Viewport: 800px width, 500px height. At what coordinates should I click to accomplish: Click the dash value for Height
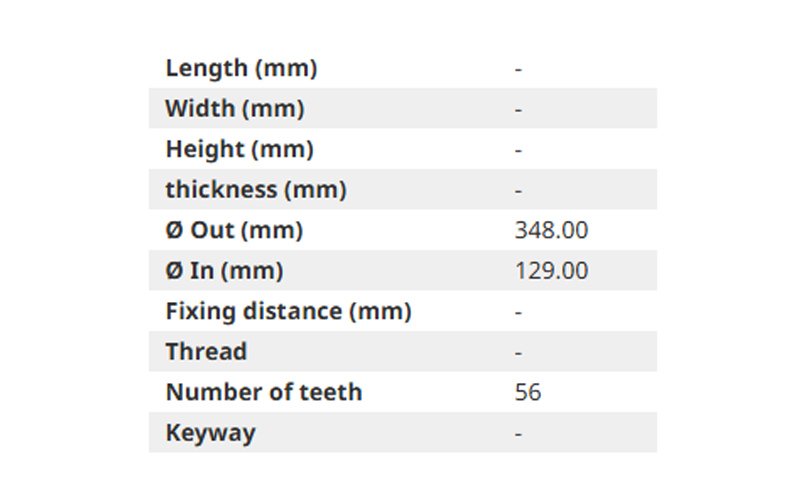click(x=518, y=150)
